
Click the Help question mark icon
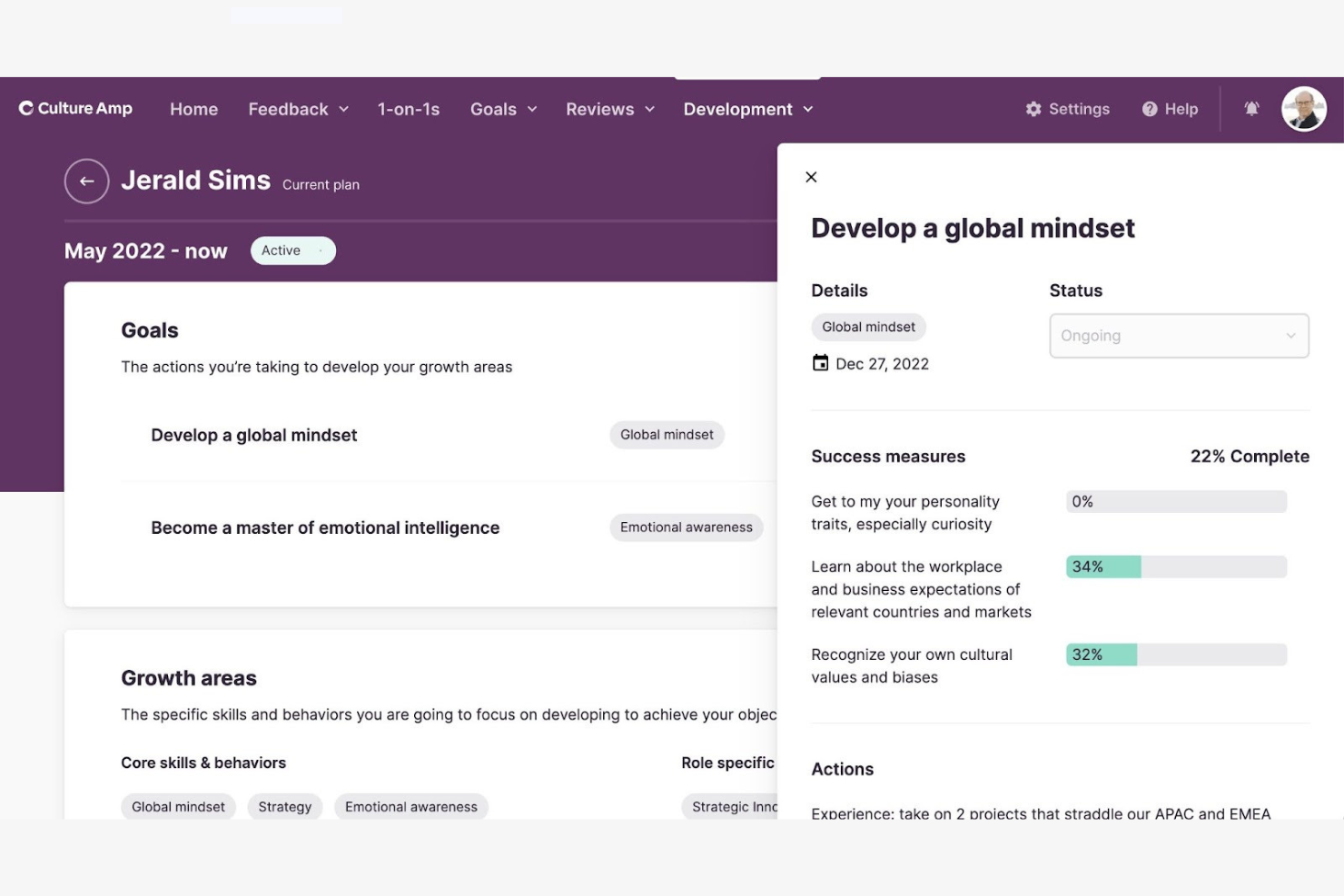1149,108
